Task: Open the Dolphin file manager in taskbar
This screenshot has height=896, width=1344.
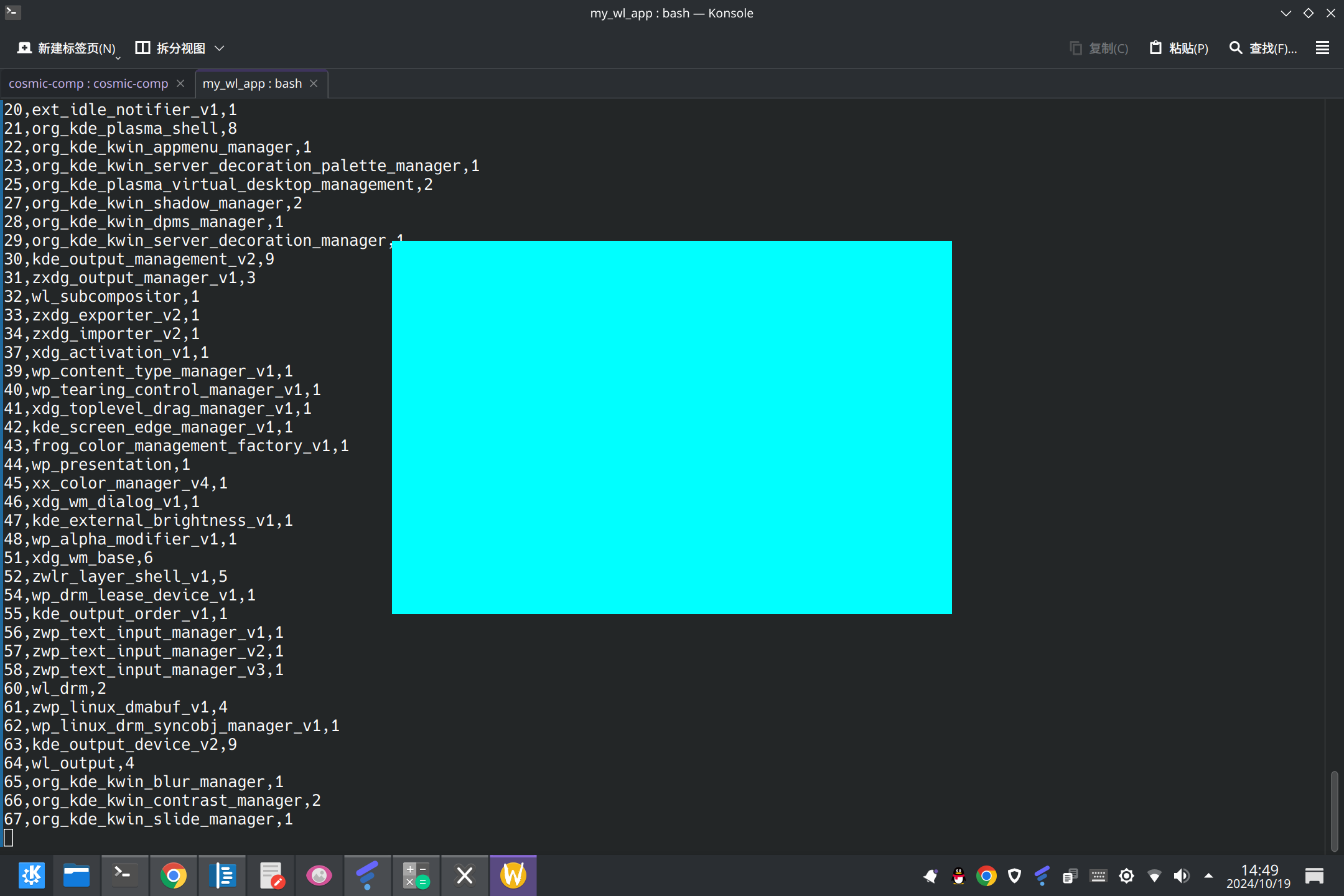Action: click(77, 875)
